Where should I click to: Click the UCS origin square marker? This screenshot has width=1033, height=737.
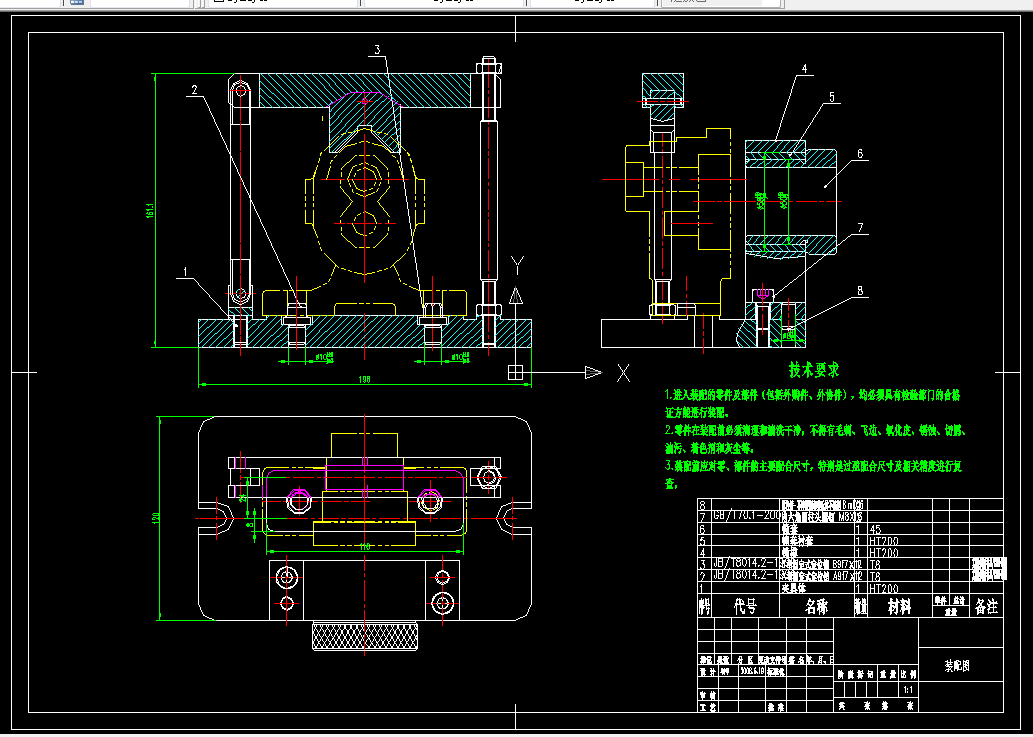coord(515,372)
